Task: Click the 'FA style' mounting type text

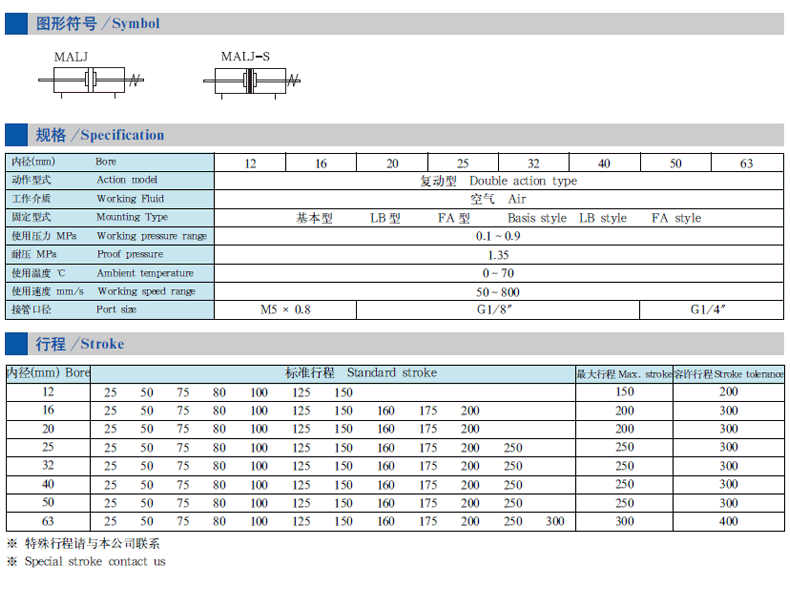Action: [x=676, y=218]
